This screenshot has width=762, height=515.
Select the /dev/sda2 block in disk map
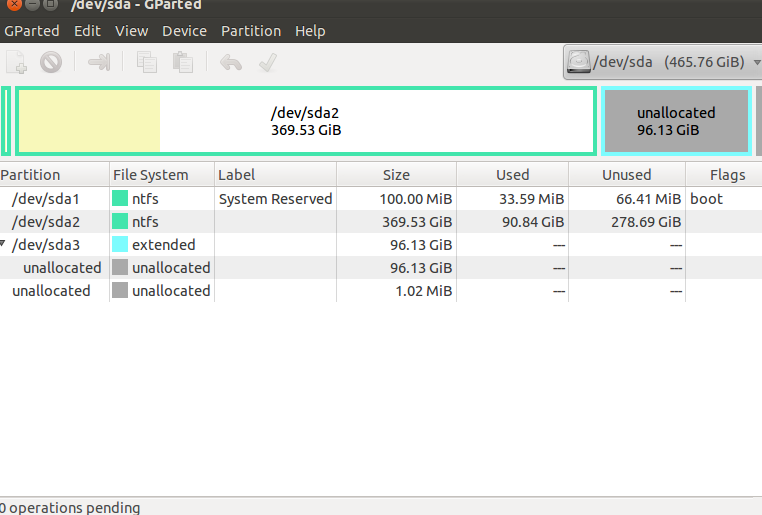[306, 121]
